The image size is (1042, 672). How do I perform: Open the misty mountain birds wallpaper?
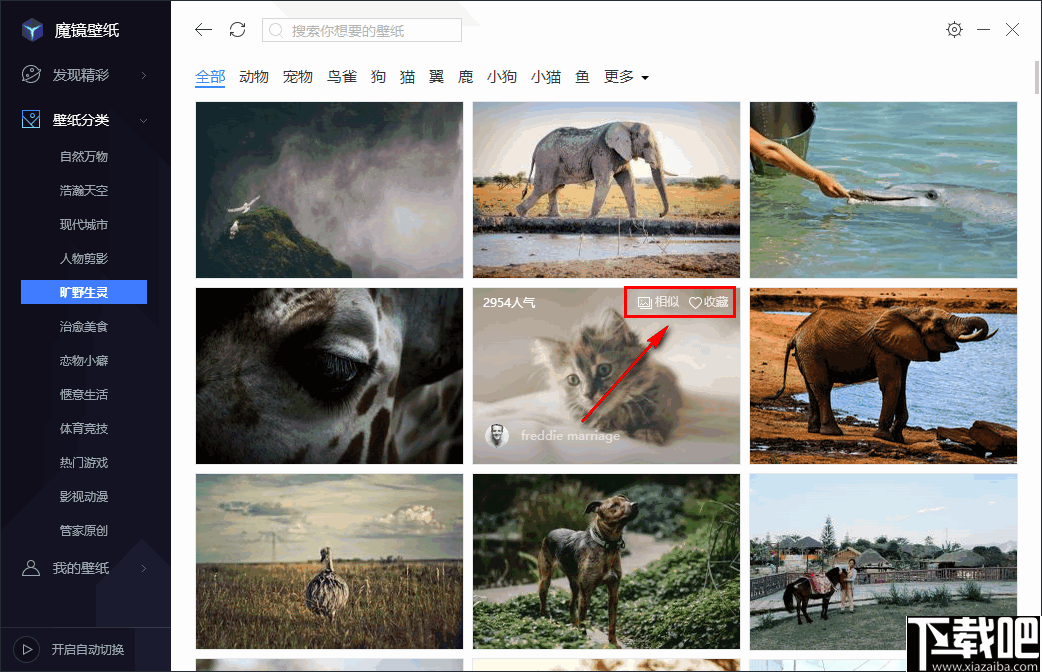[329, 189]
